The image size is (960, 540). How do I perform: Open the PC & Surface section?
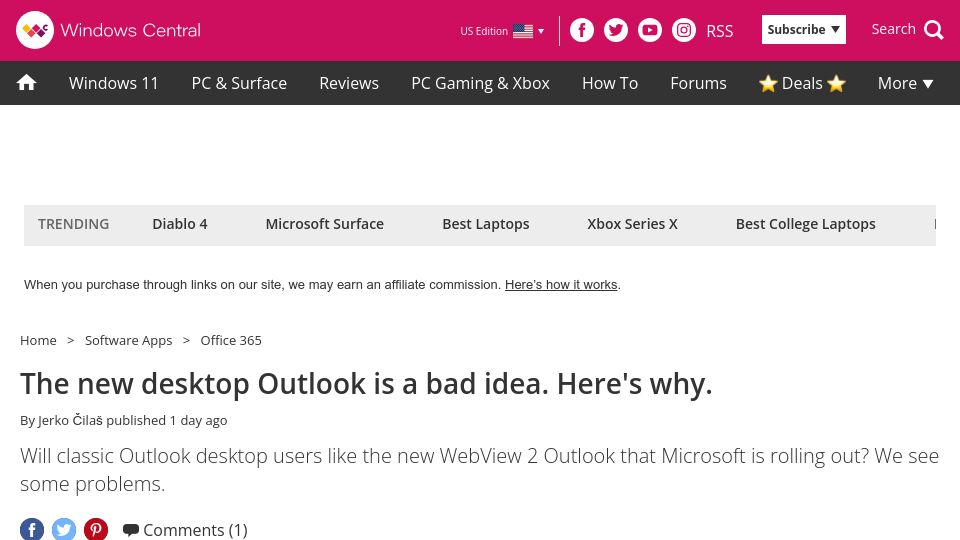(x=239, y=83)
